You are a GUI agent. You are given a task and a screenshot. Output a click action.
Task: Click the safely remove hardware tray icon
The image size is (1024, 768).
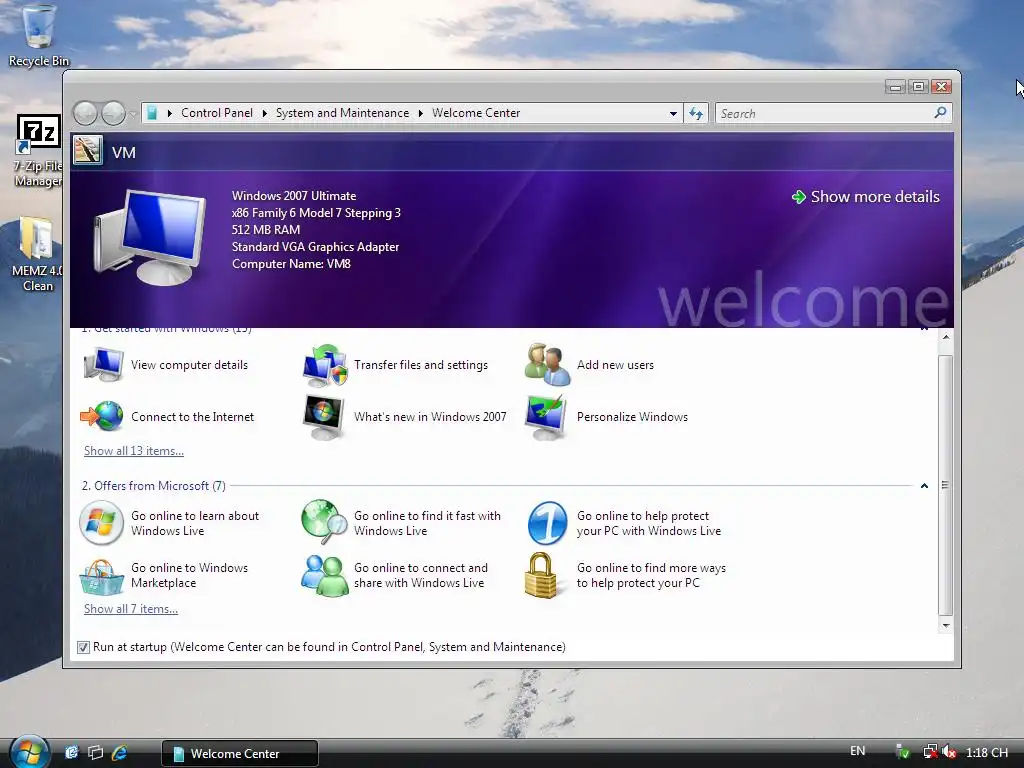[x=903, y=752]
